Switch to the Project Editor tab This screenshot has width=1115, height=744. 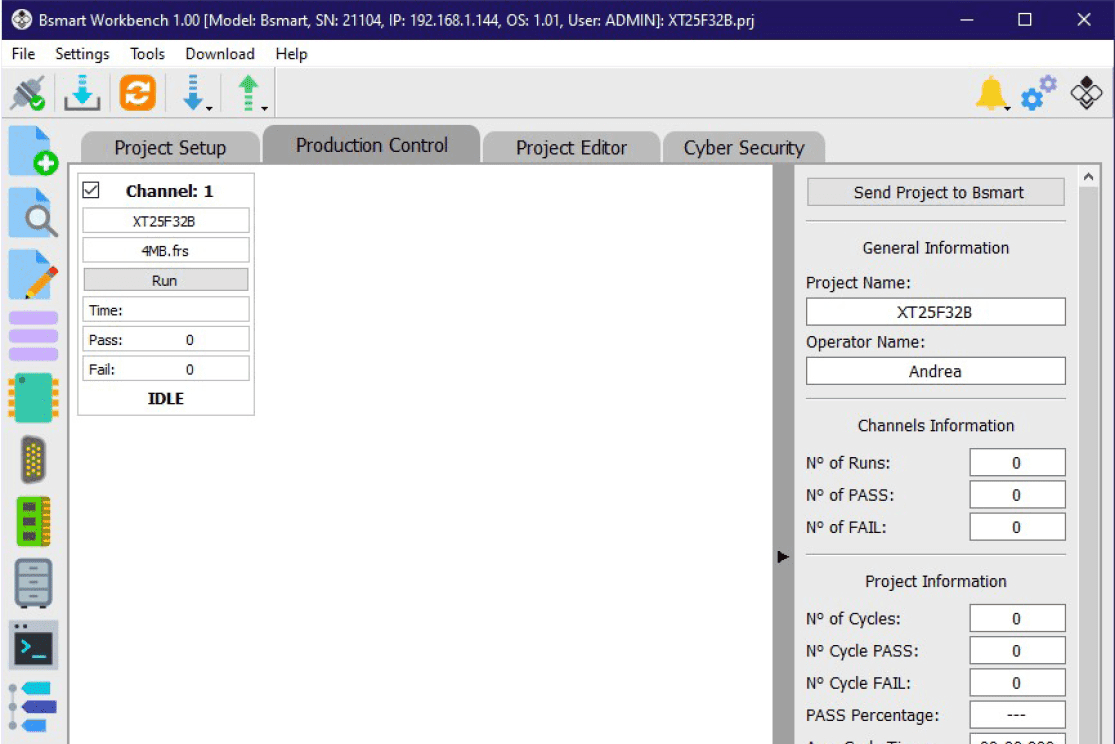[571, 148]
